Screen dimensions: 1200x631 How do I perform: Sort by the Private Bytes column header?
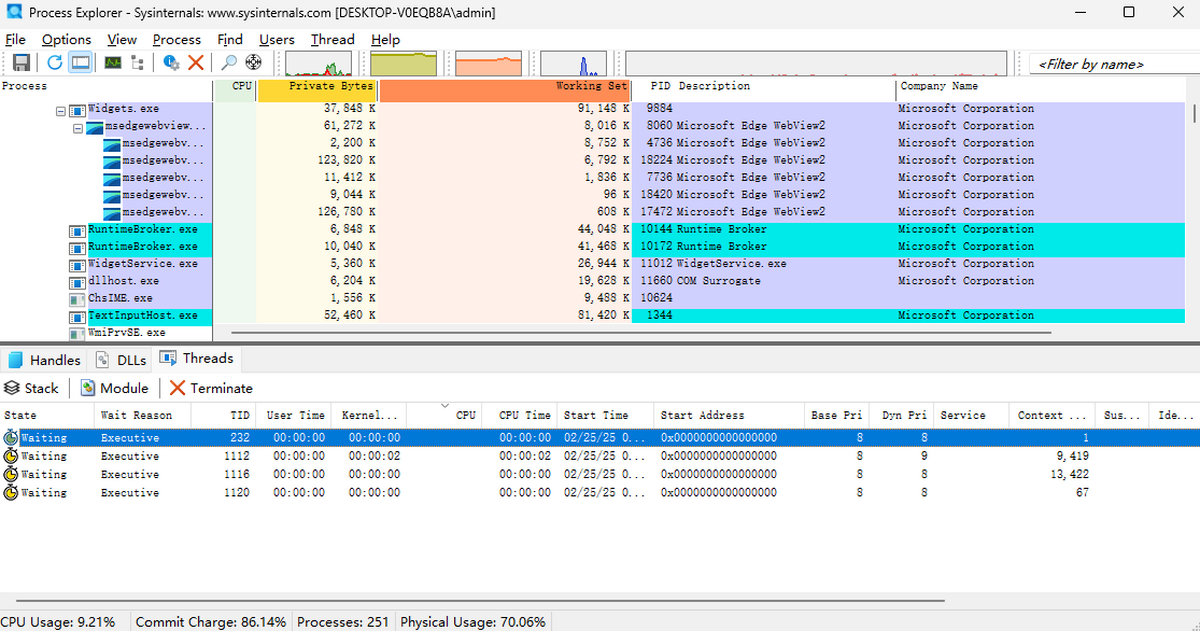tap(317, 90)
